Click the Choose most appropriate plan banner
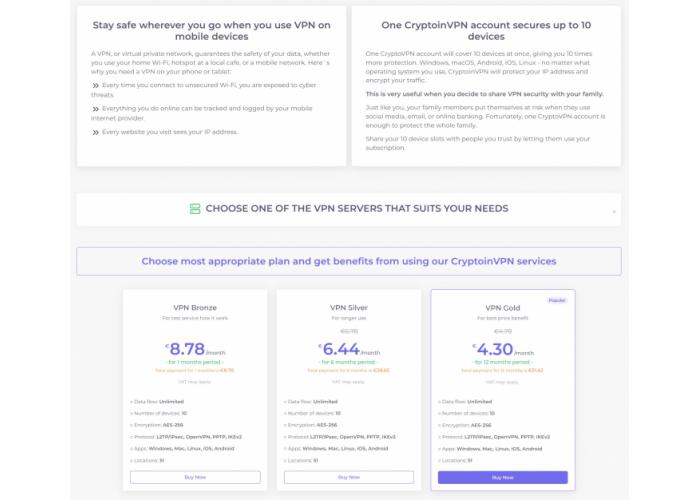The height and width of the screenshot is (500, 700). click(x=349, y=261)
